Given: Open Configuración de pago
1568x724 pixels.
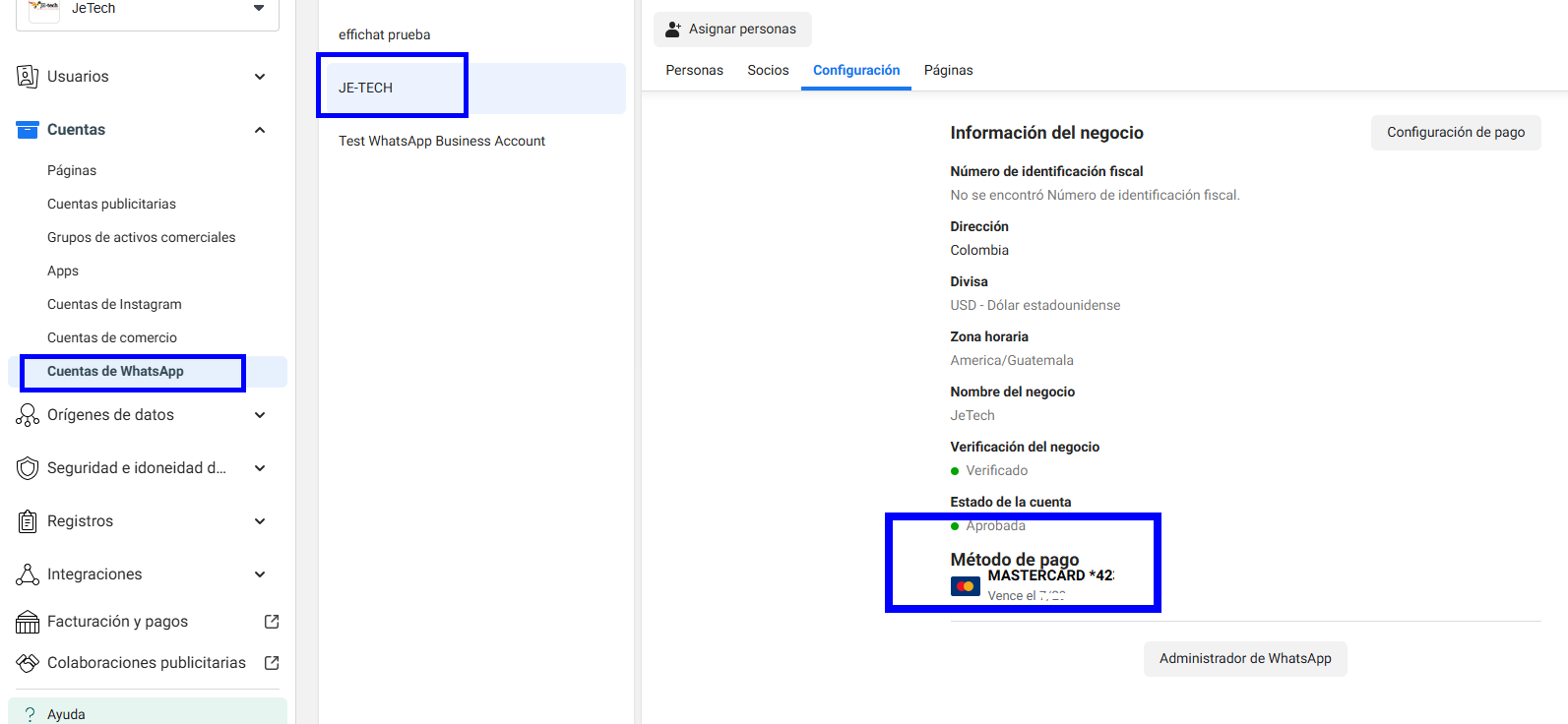Looking at the screenshot, I should tap(1456, 132).
